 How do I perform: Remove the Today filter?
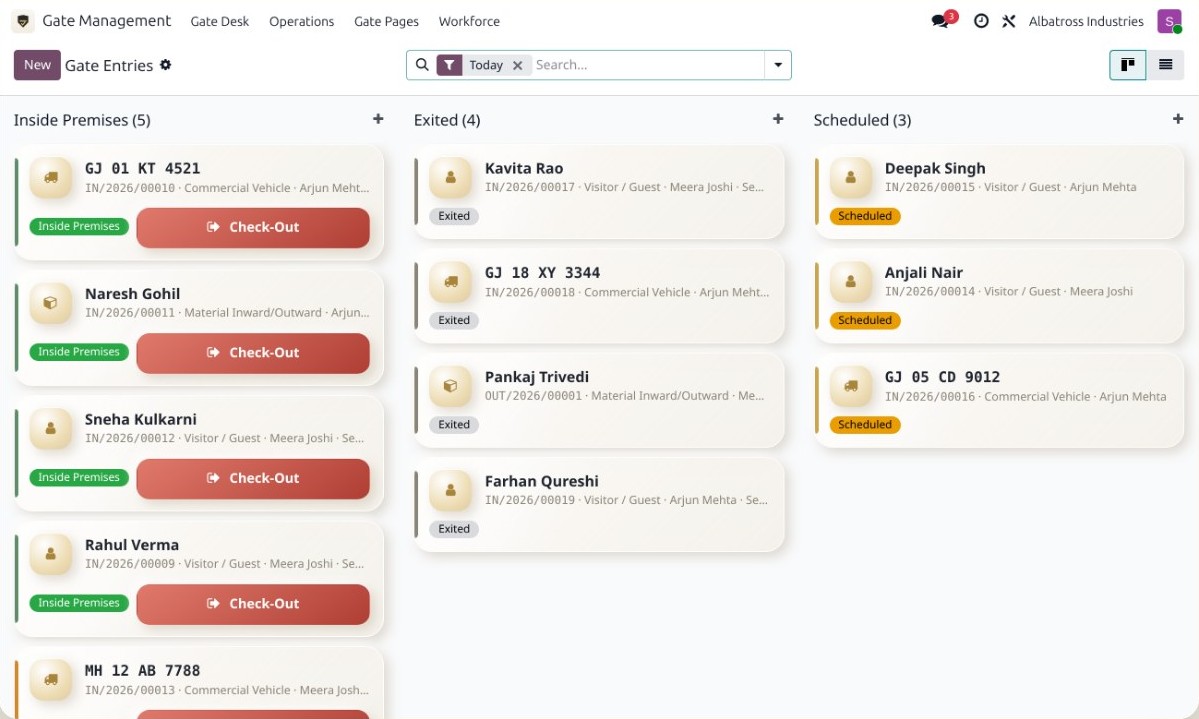pyautogui.click(x=518, y=65)
